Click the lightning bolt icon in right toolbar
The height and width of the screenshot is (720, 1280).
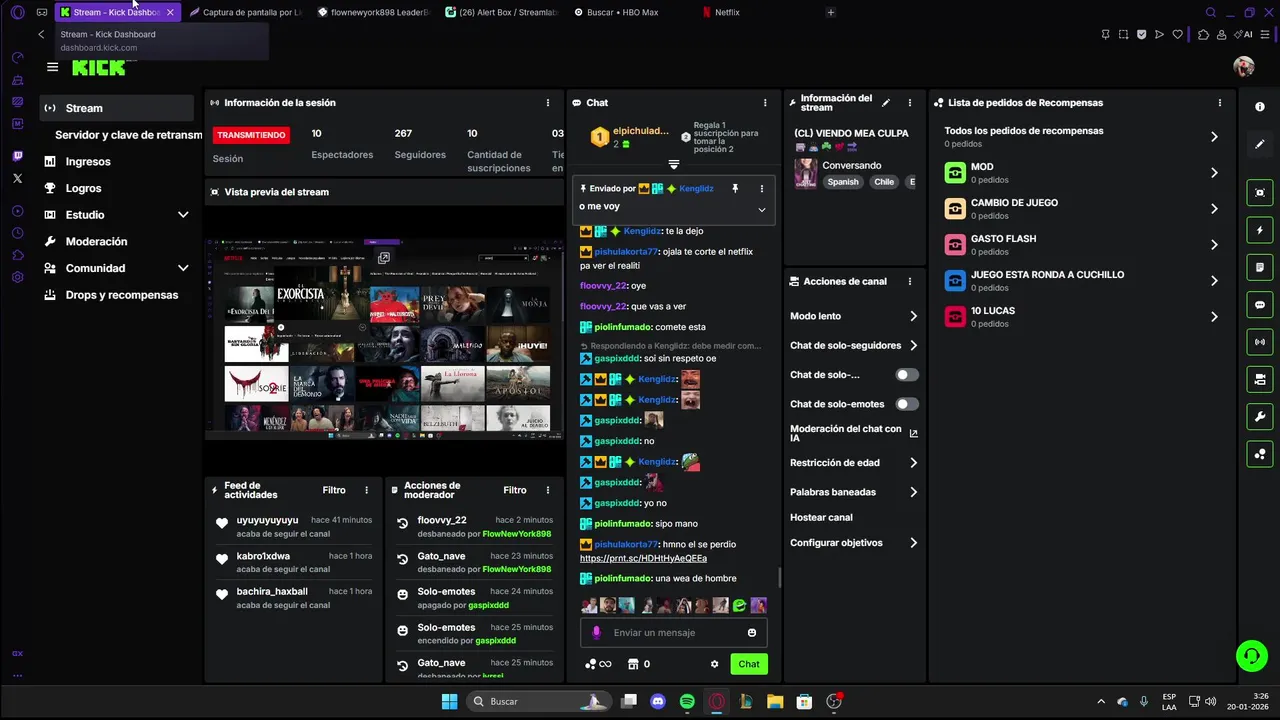pos(1260,230)
